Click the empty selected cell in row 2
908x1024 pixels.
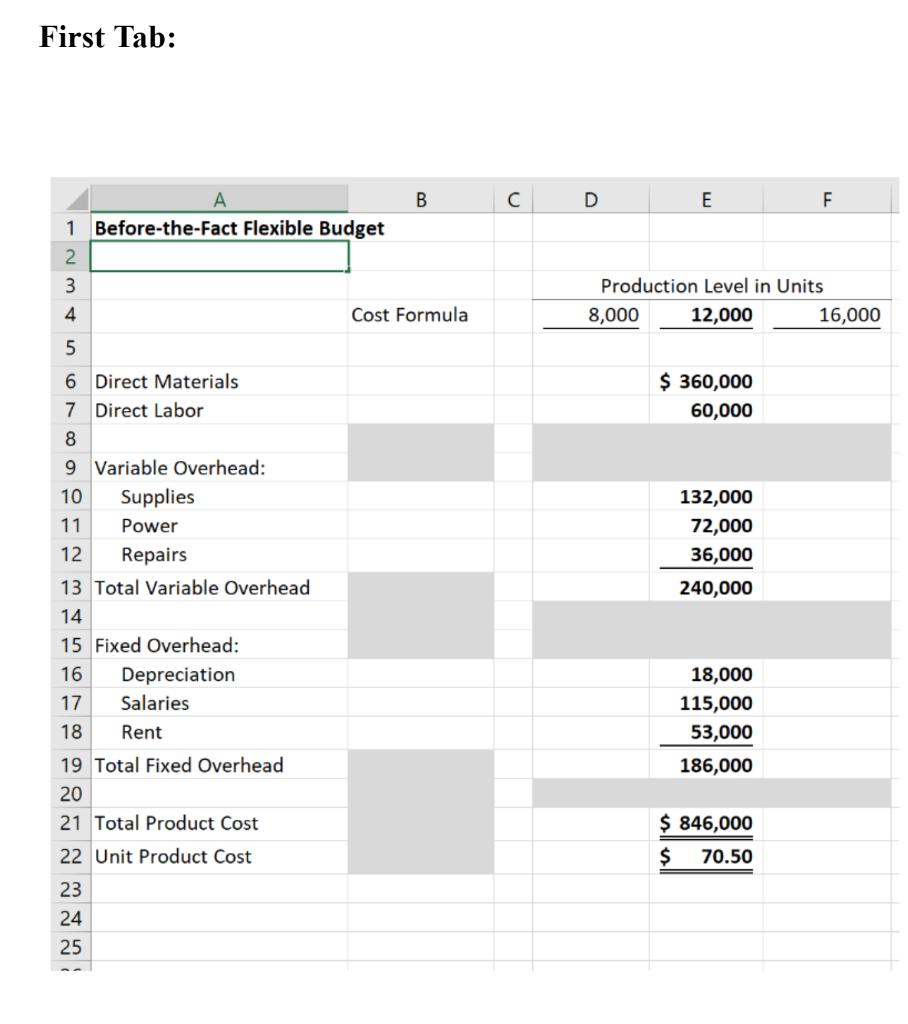click(219, 257)
